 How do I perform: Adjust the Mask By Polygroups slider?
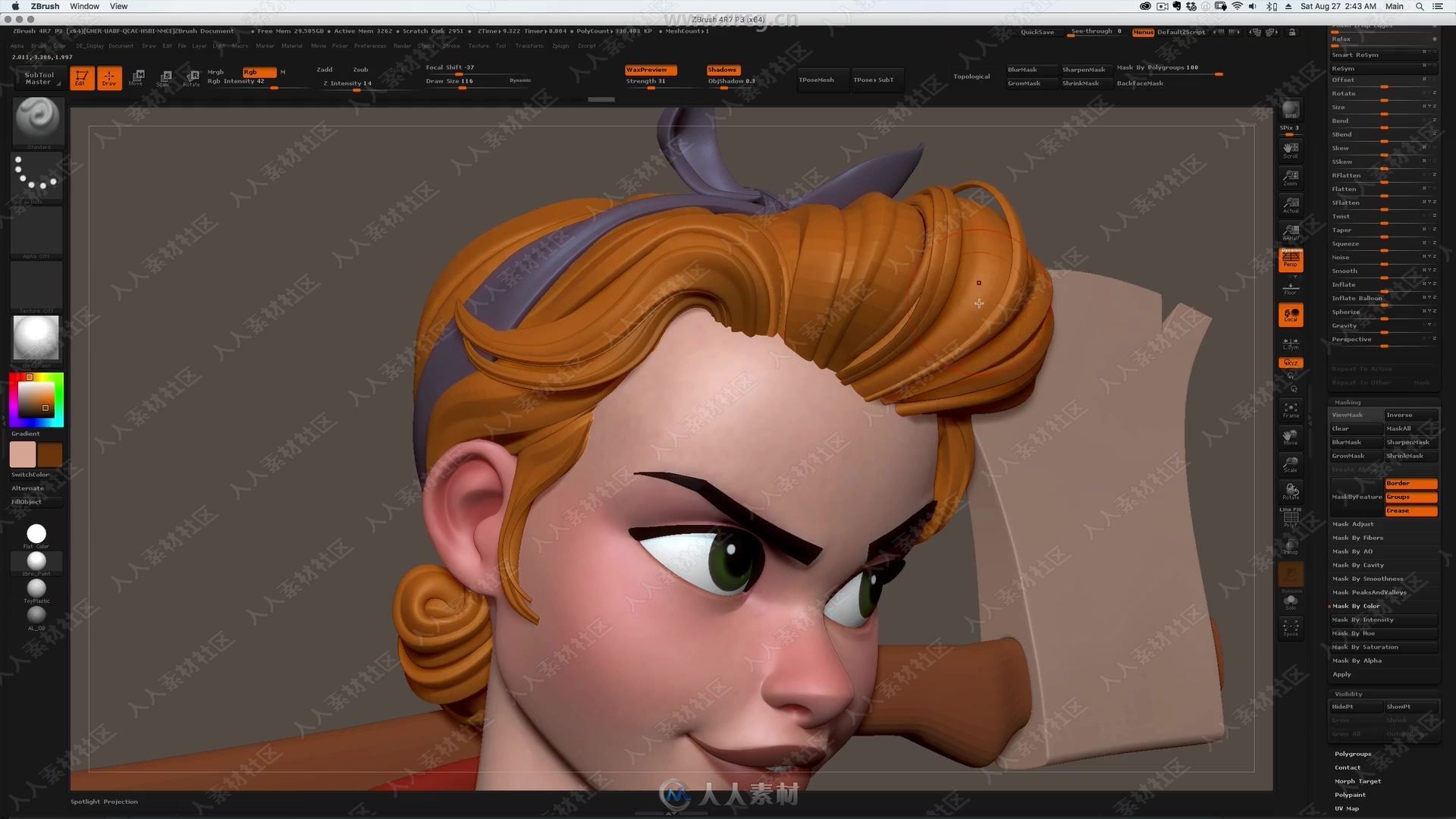1169,69
